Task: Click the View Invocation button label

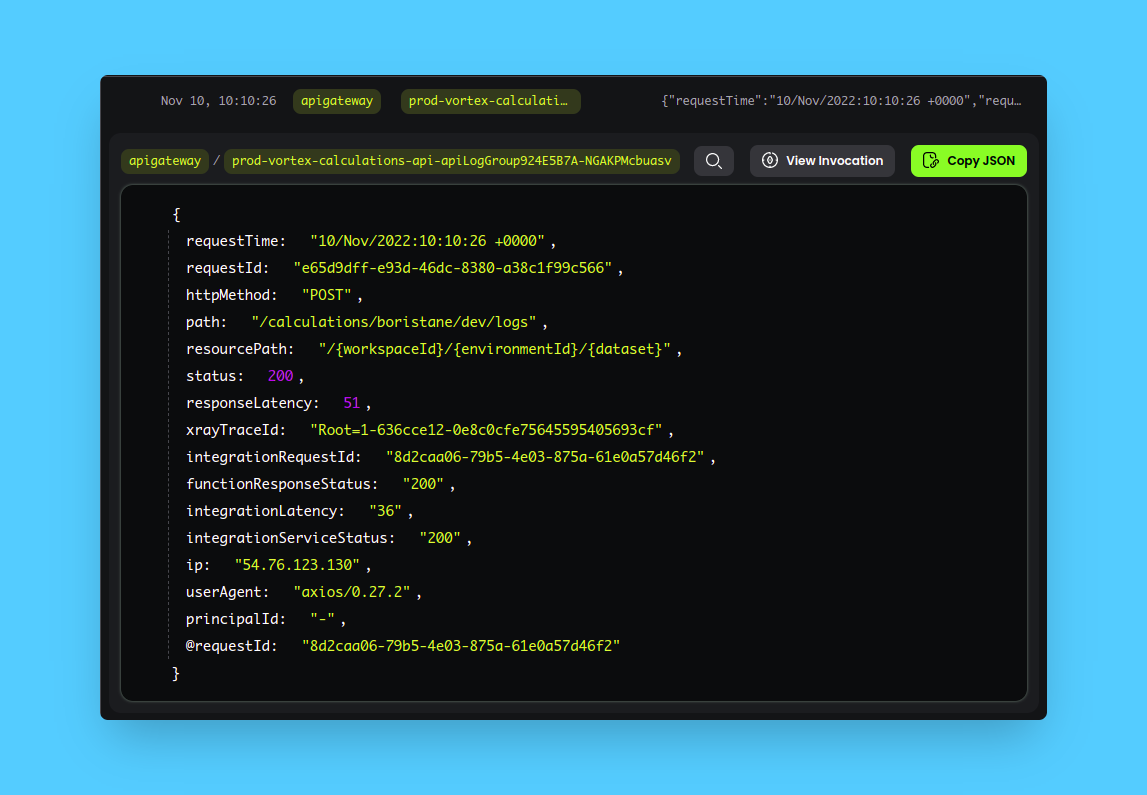Action: coord(834,161)
